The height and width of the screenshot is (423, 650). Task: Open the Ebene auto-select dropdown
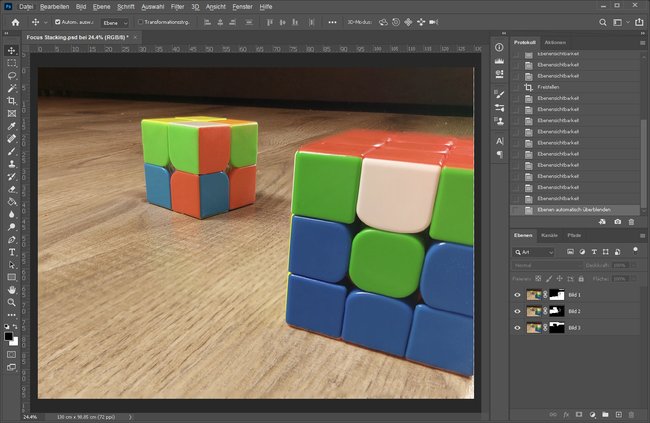(115, 23)
